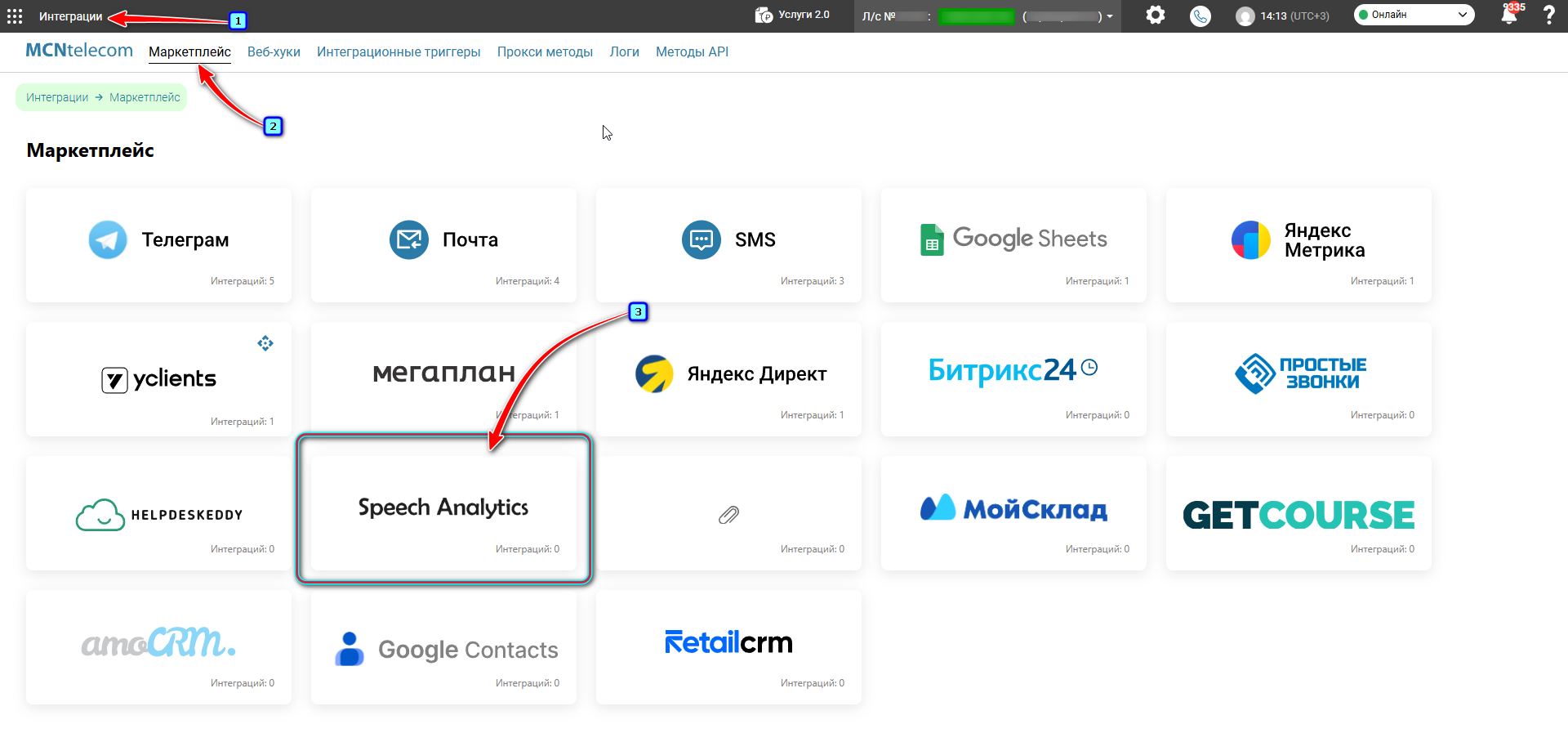Click the Google Sheets logo icon
The height and width of the screenshot is (751, 1568).
[932, 239]
